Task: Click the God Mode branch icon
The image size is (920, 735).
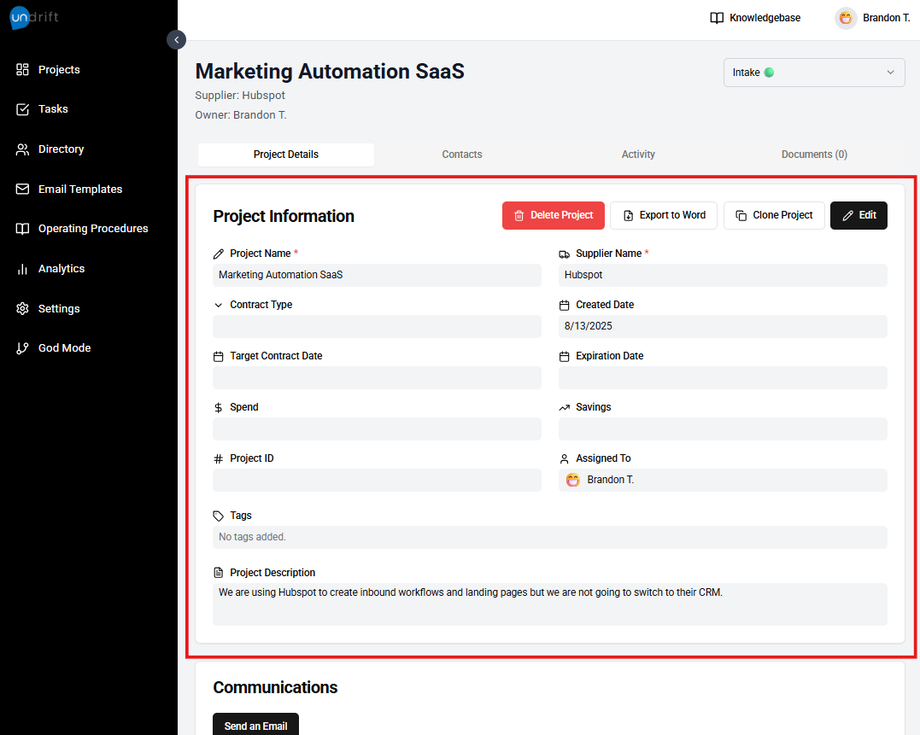Action: [x=22, y=348]
